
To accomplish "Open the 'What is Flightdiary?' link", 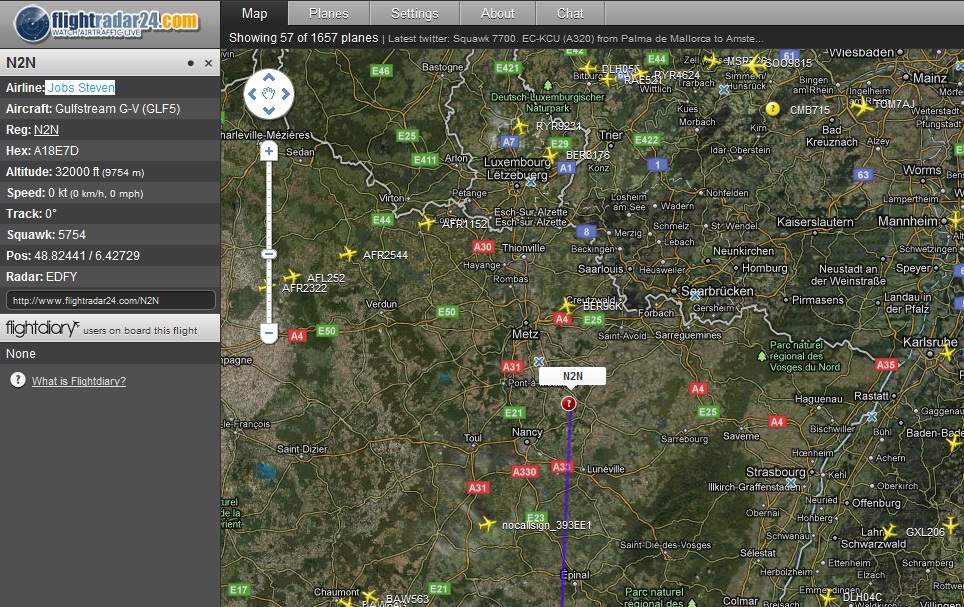I will pos(79,381).
